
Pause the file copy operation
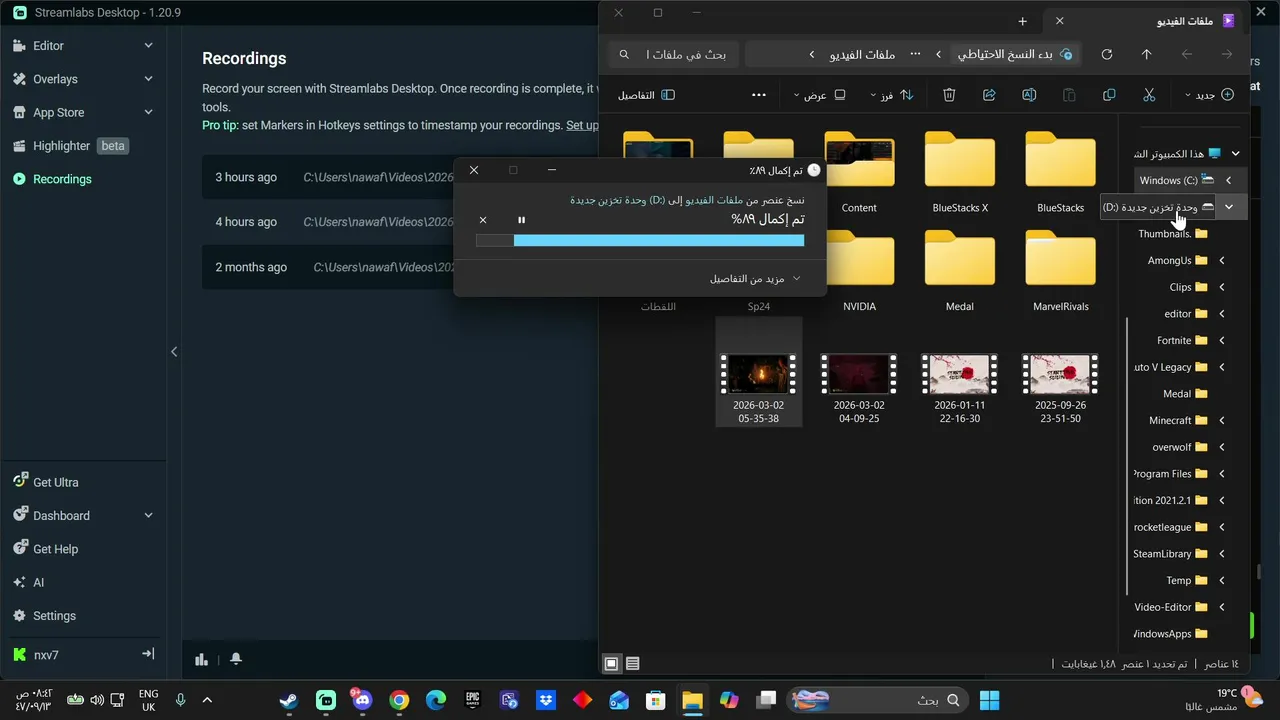pos(521,220)
